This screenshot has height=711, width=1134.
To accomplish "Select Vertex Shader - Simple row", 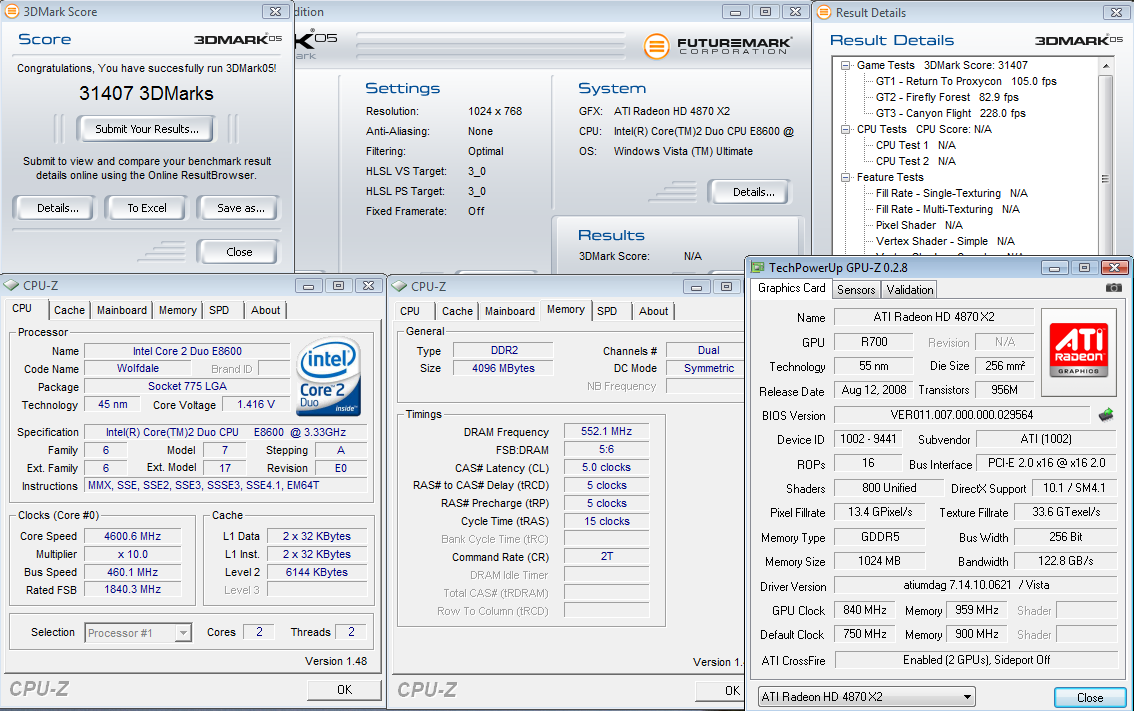I will (x=945, y=241).
